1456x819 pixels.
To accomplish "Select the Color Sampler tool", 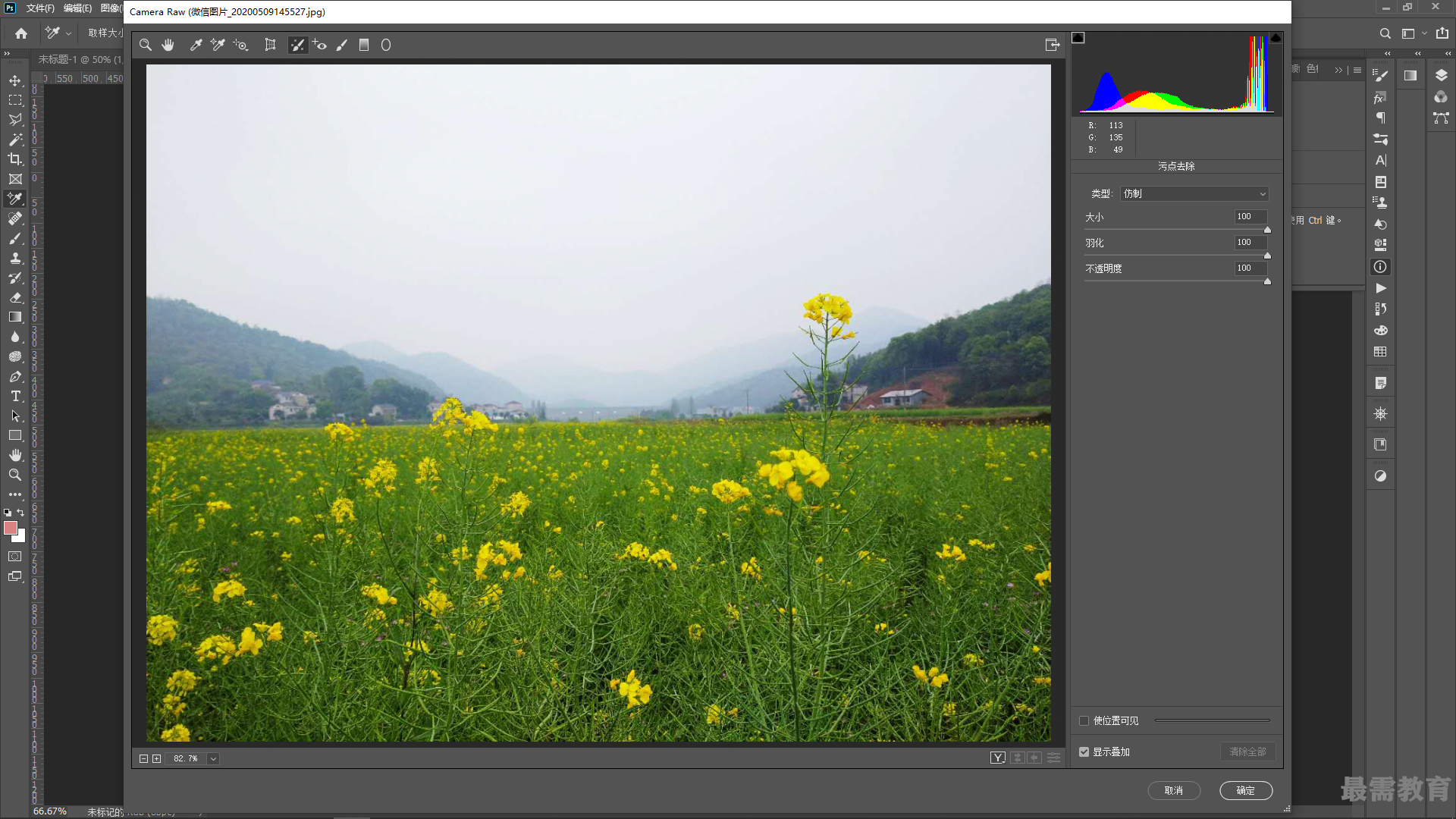I will click(x=218, y=45).
